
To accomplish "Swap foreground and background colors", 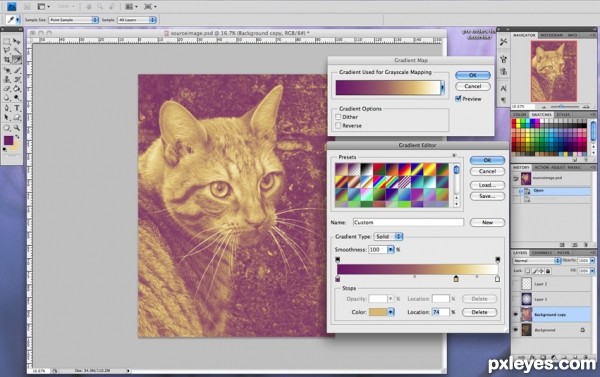I will pyautogui.click(x=17, y=137).
